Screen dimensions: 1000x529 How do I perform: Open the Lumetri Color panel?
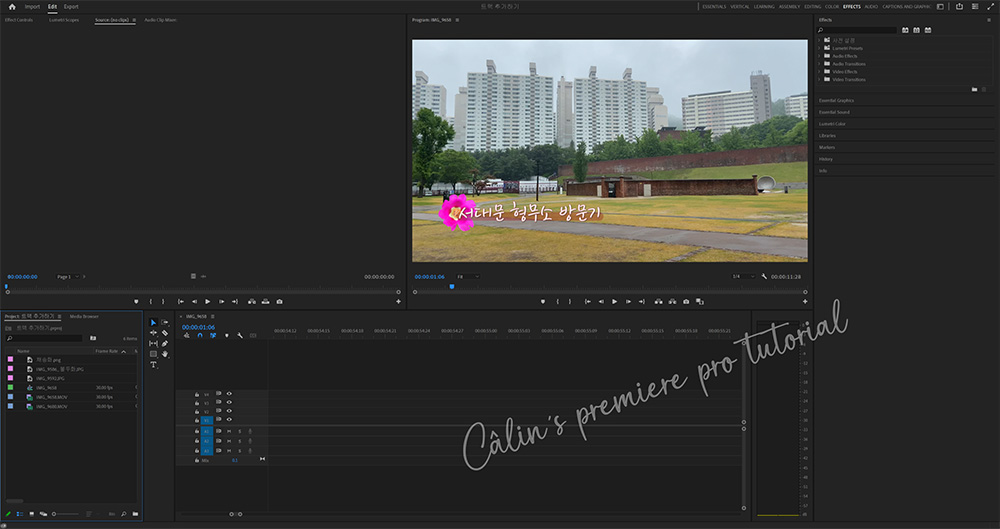click(x=832, y=124)
